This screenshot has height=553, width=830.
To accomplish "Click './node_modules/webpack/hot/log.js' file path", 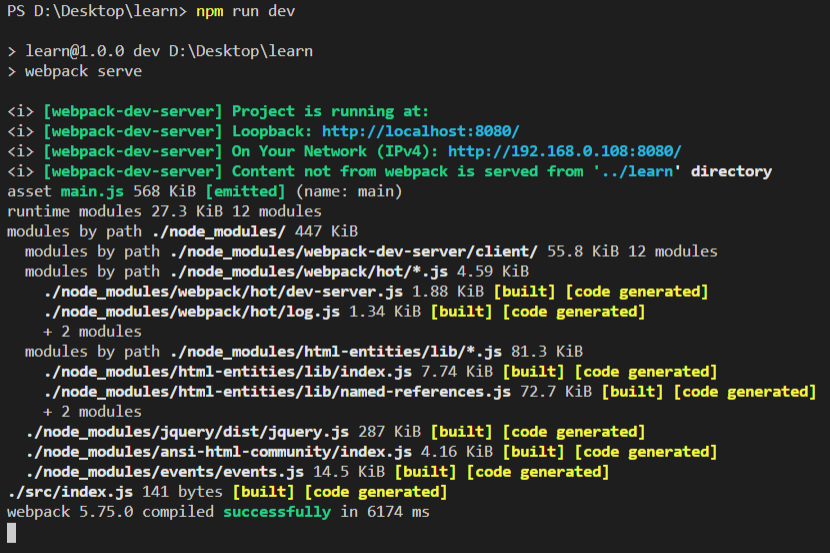I will (x=192, y=312).
